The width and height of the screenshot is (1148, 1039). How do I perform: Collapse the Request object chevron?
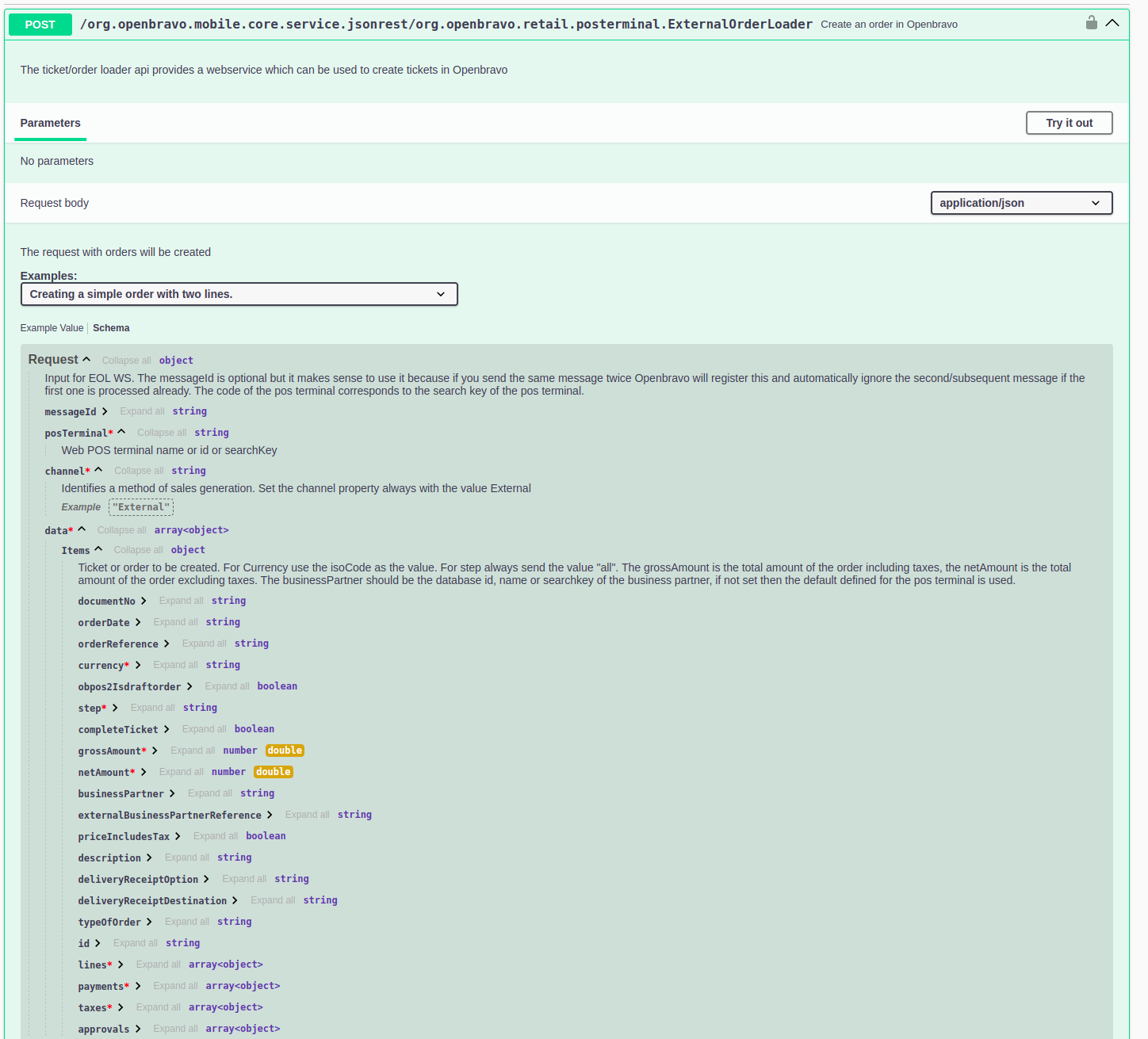[x=86, y=360]
